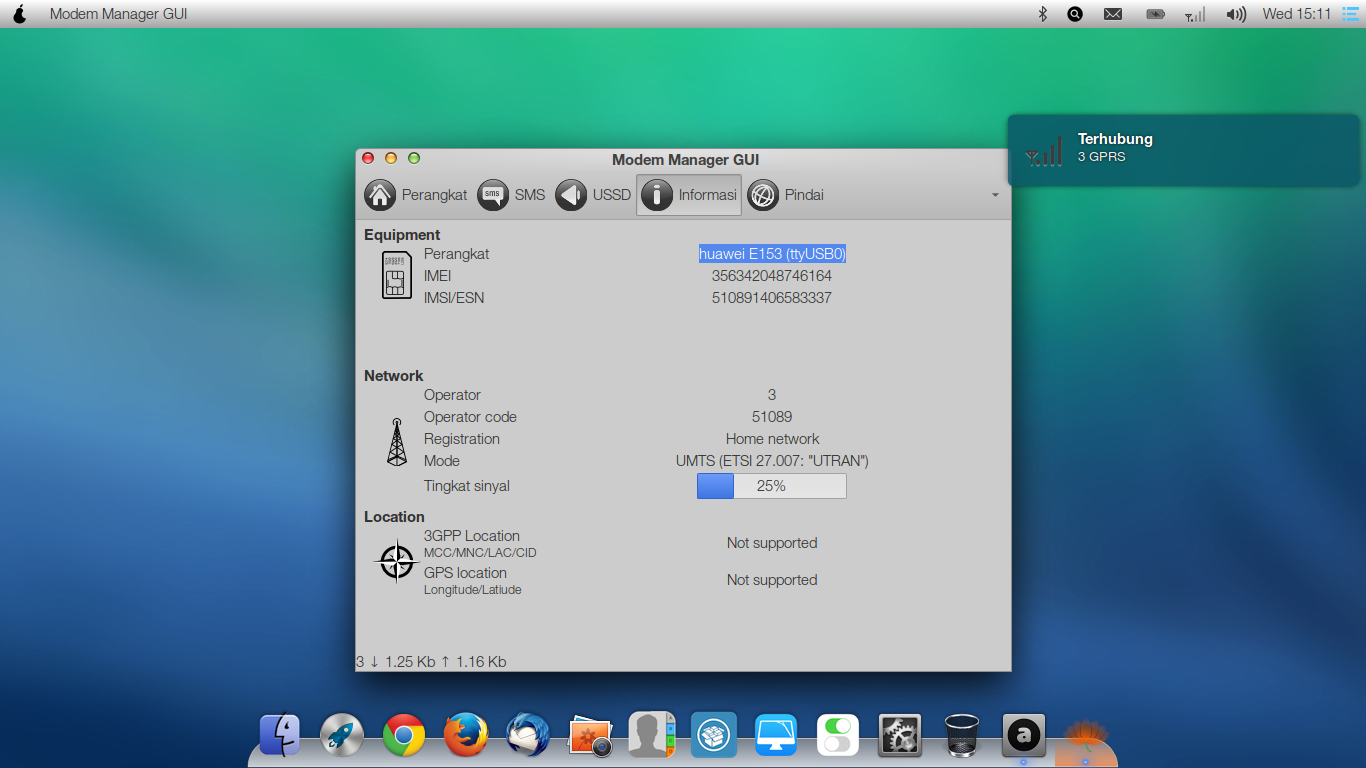Launch the rocket Launchpad dock icon
The height and width of the screenshot is (768, 1366).
tap(342, 735)
